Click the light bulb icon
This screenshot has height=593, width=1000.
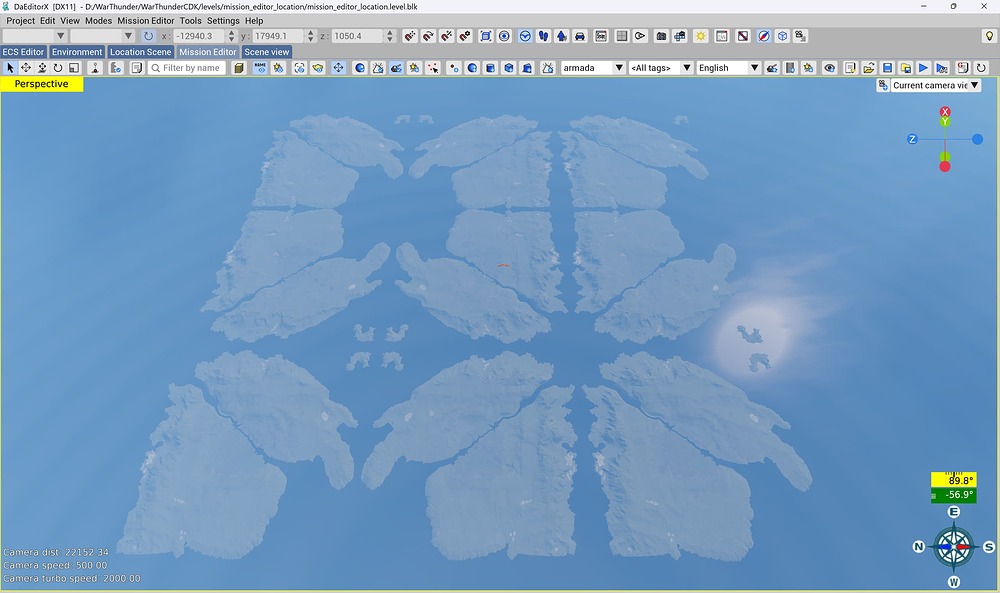coord(989,36)
